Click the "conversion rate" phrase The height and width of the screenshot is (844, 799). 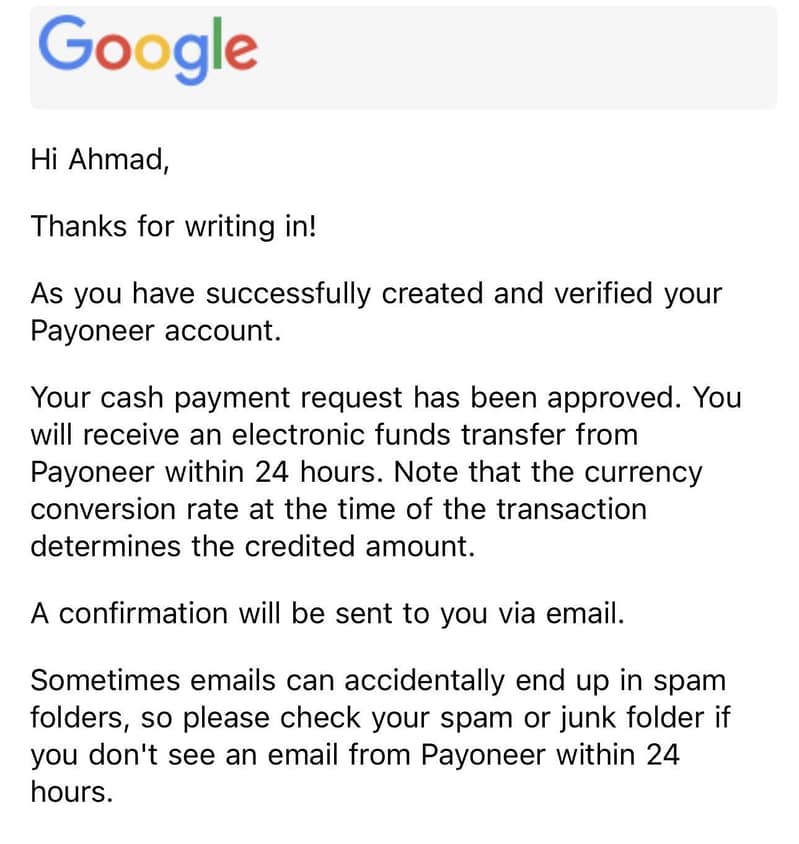point(134,510)
